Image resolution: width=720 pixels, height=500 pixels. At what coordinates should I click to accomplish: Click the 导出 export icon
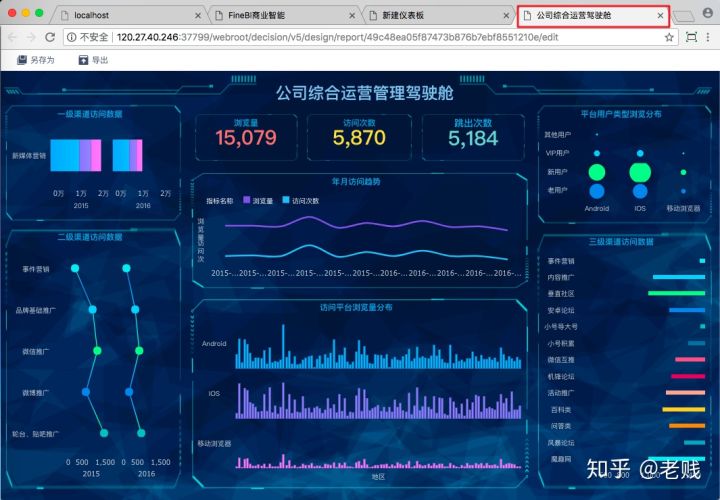(83, 60)
